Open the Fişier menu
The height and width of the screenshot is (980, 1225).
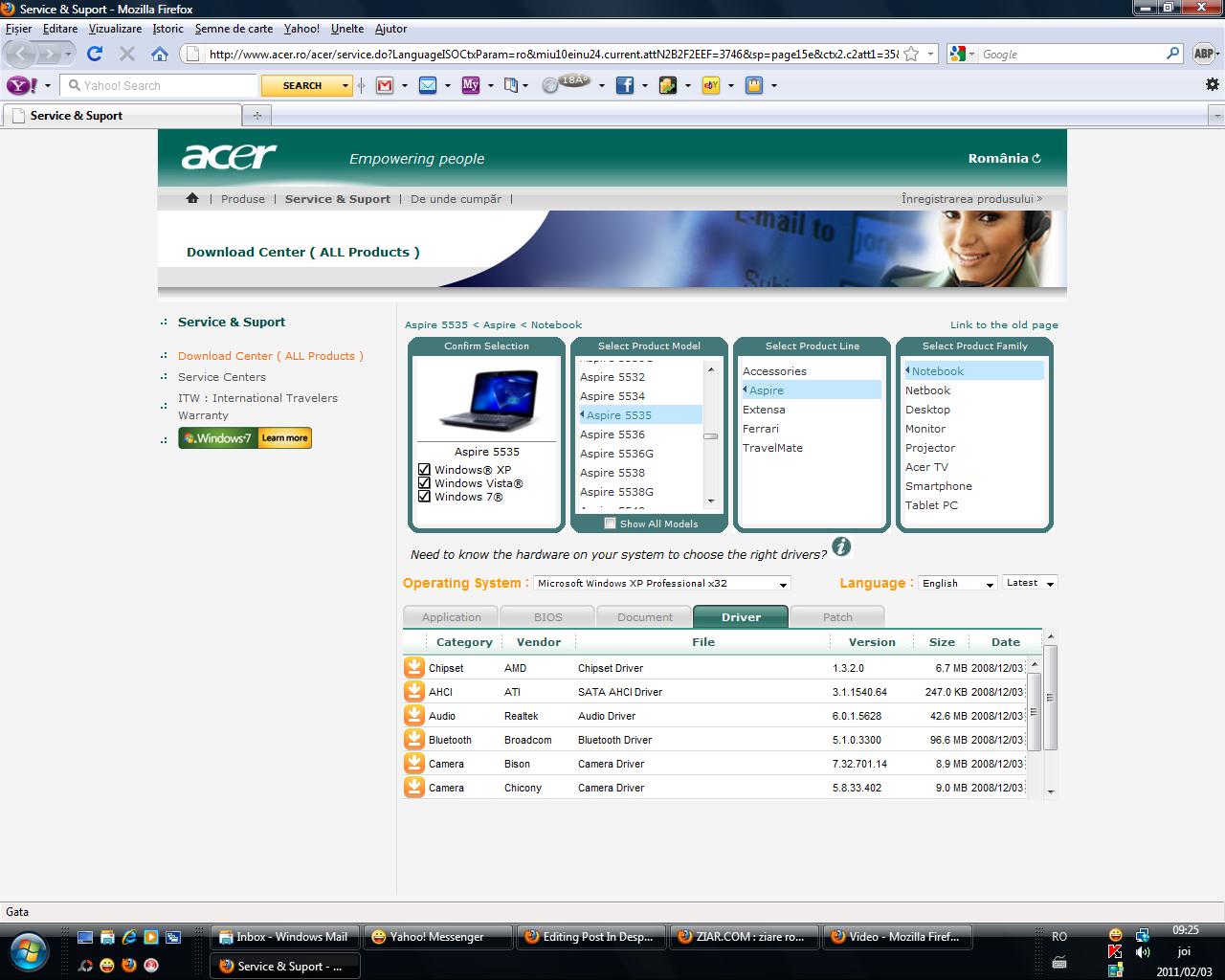[18, 29]
